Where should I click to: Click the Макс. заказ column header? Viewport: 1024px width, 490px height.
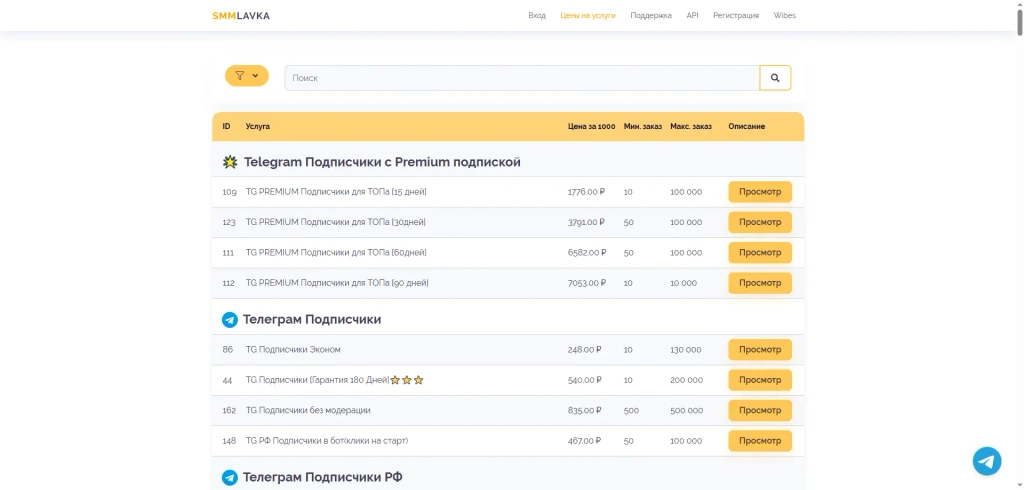(x=691, y=127)
